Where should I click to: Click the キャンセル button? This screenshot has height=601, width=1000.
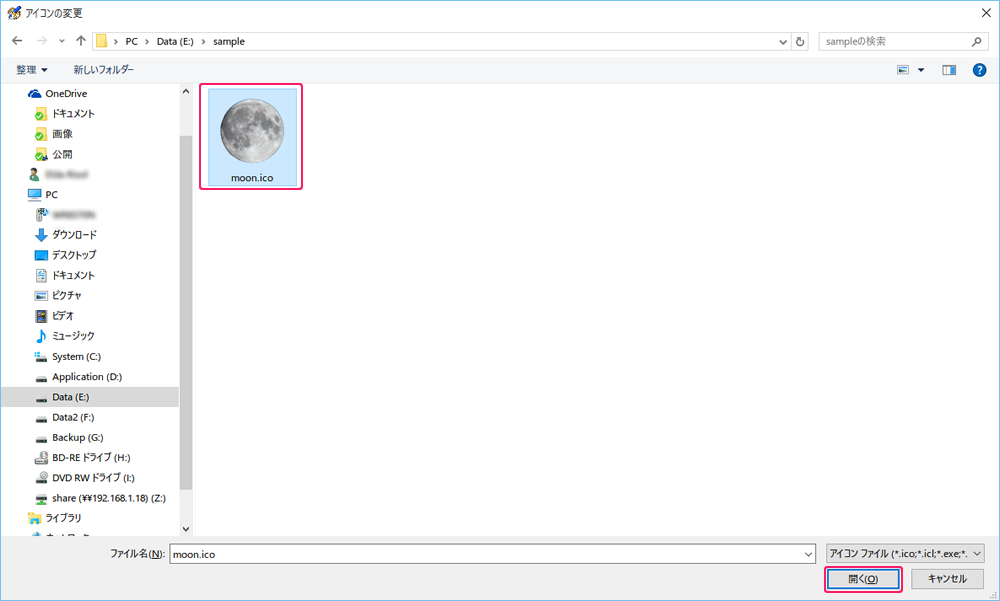click(x=947, y=579)
